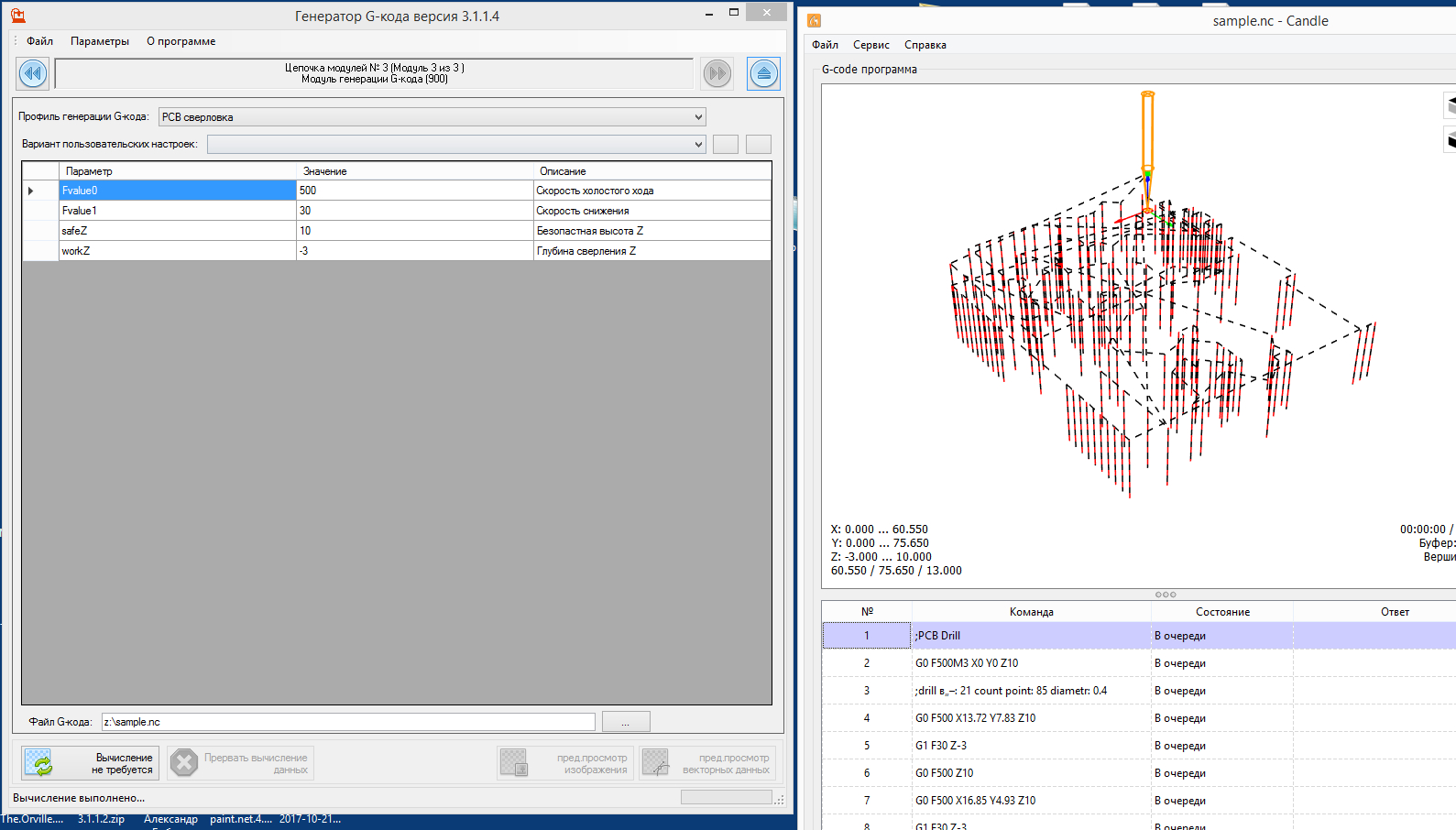Open О программе menu
Image resolution: width=1456 pixels, height=830 pixels.
point(181,41)
